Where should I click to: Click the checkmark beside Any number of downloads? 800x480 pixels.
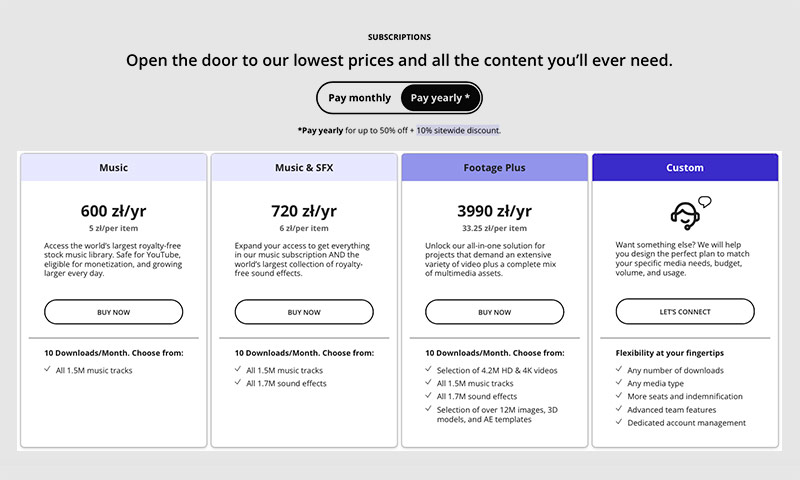point(619,370)
